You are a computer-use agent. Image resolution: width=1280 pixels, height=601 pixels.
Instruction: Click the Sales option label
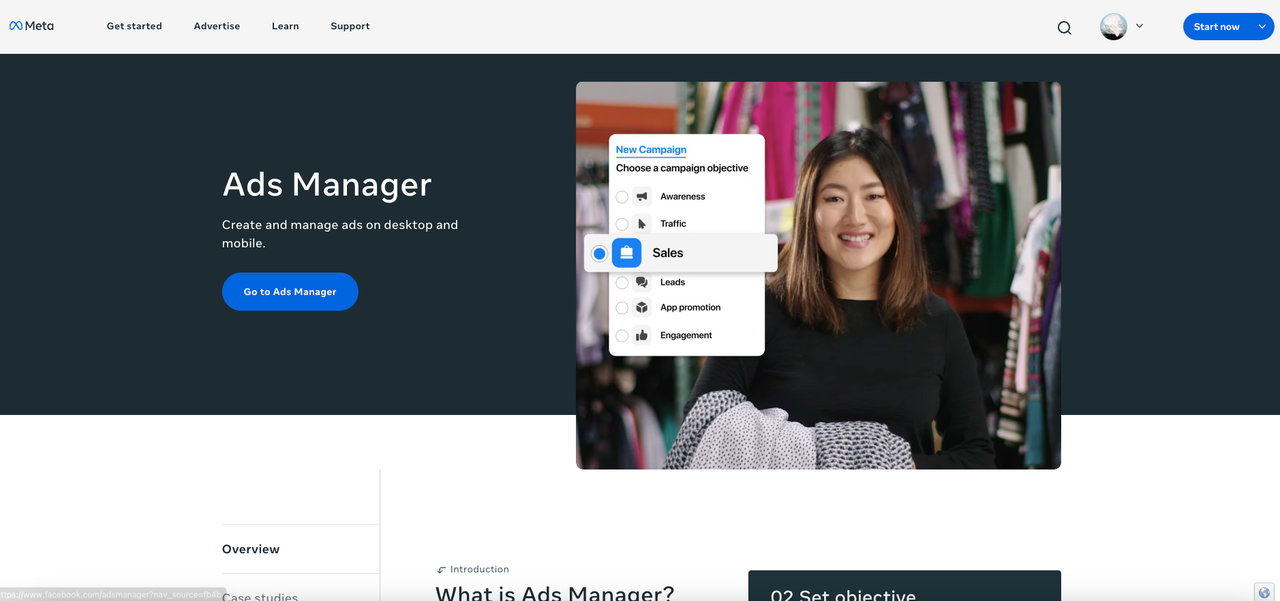[x=668, y=253]
